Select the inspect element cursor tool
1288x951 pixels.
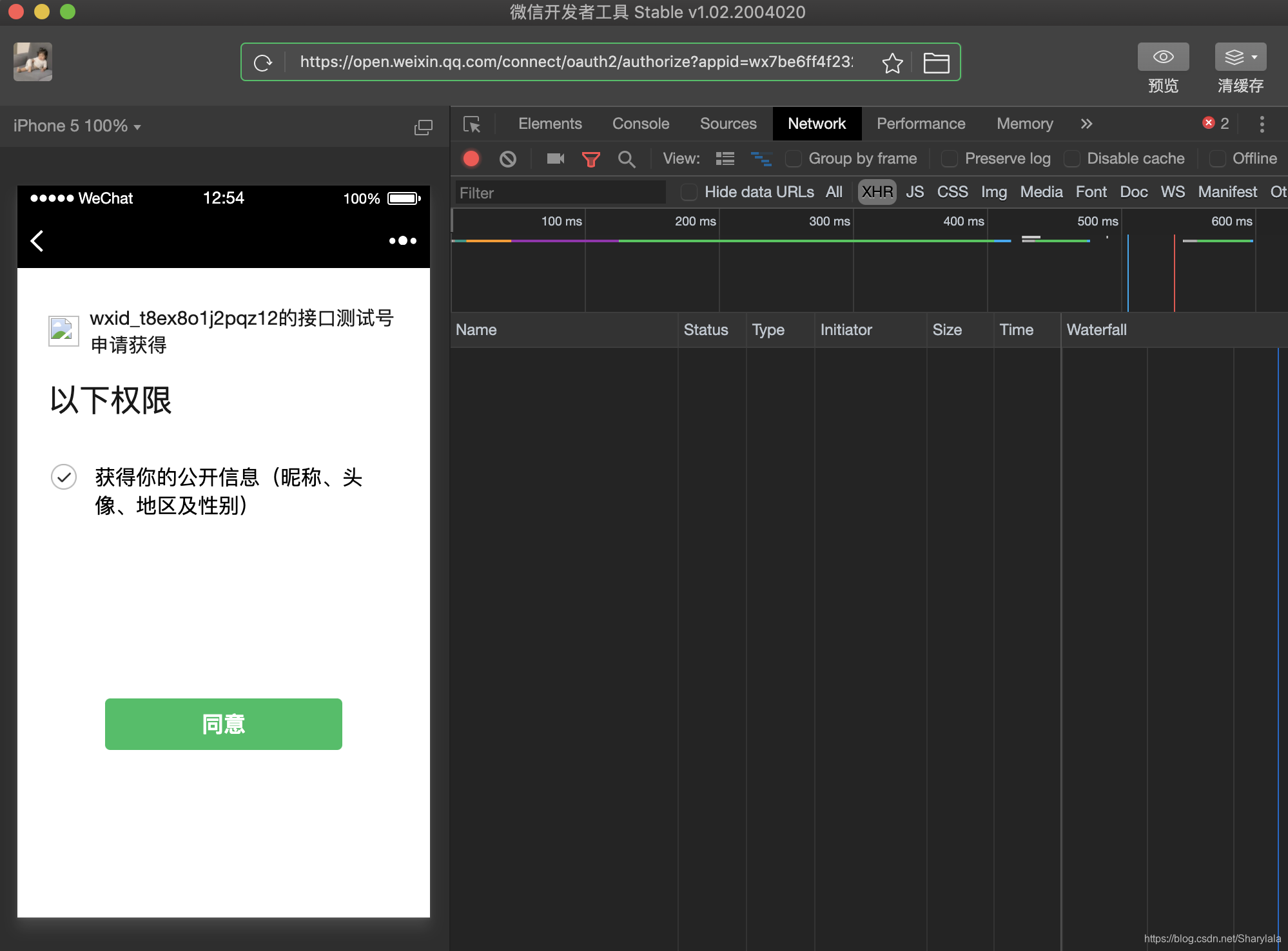click(473, 124)
